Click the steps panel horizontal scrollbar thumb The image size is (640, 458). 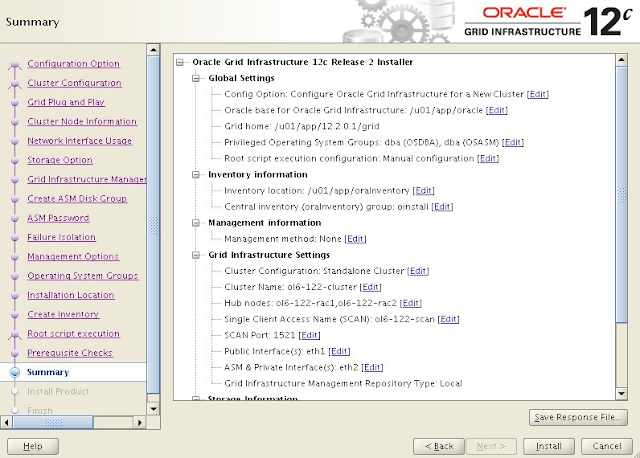53,422
